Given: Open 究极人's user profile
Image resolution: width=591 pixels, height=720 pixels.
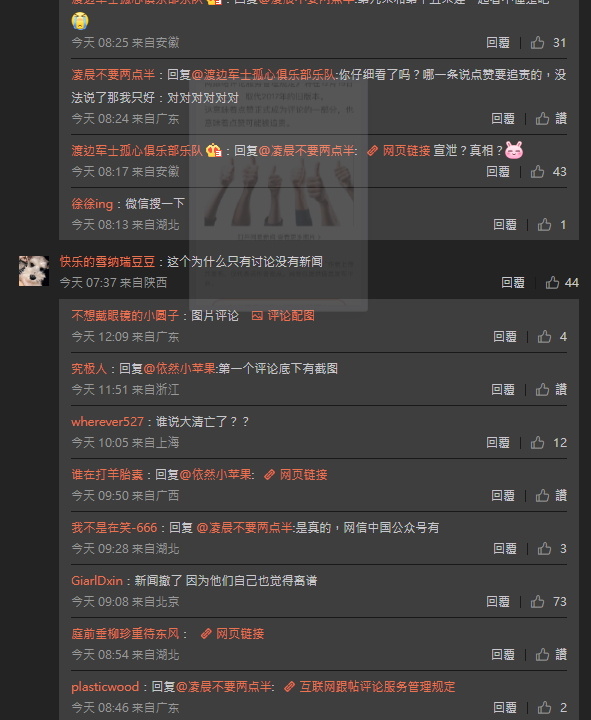Looking at the screenshot, I should pyautogui.click(x=89, y=368).
